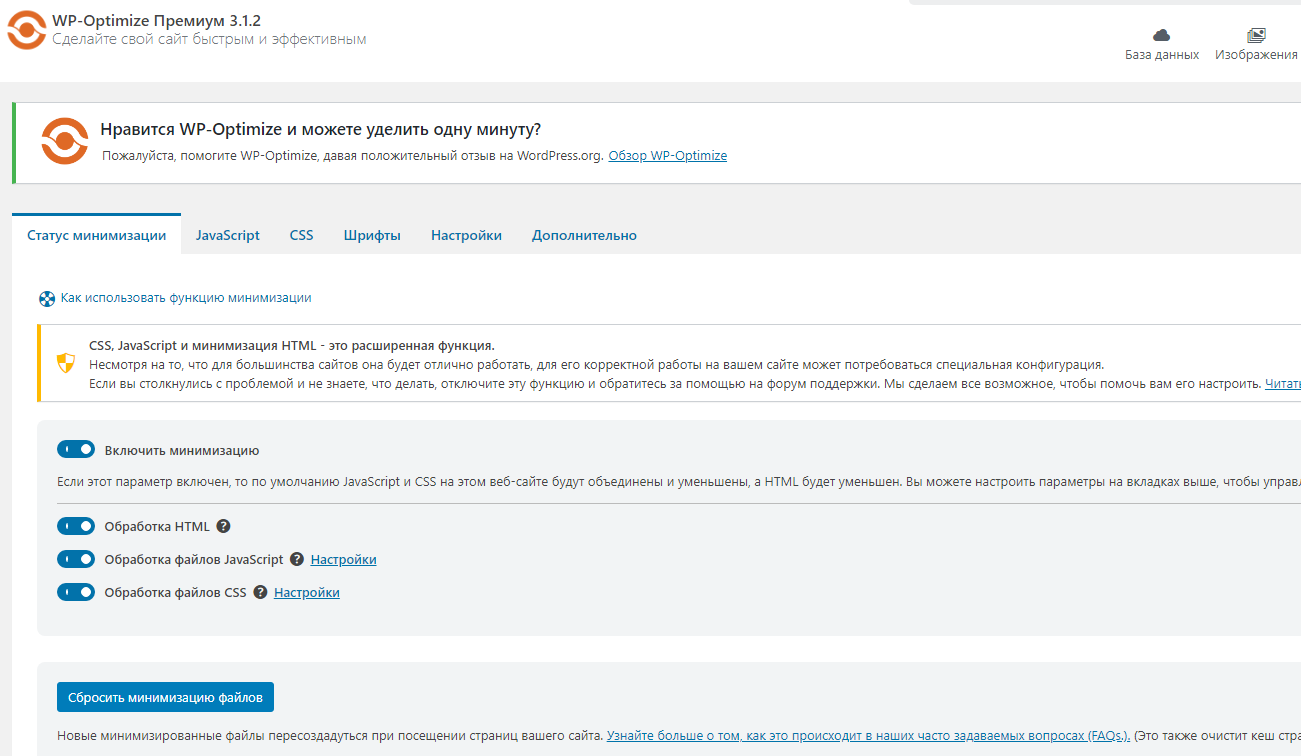This screenshot has width=1301, height=756.
Task: Click the Обработка файлов CSS label
Action: coord(175,592)
